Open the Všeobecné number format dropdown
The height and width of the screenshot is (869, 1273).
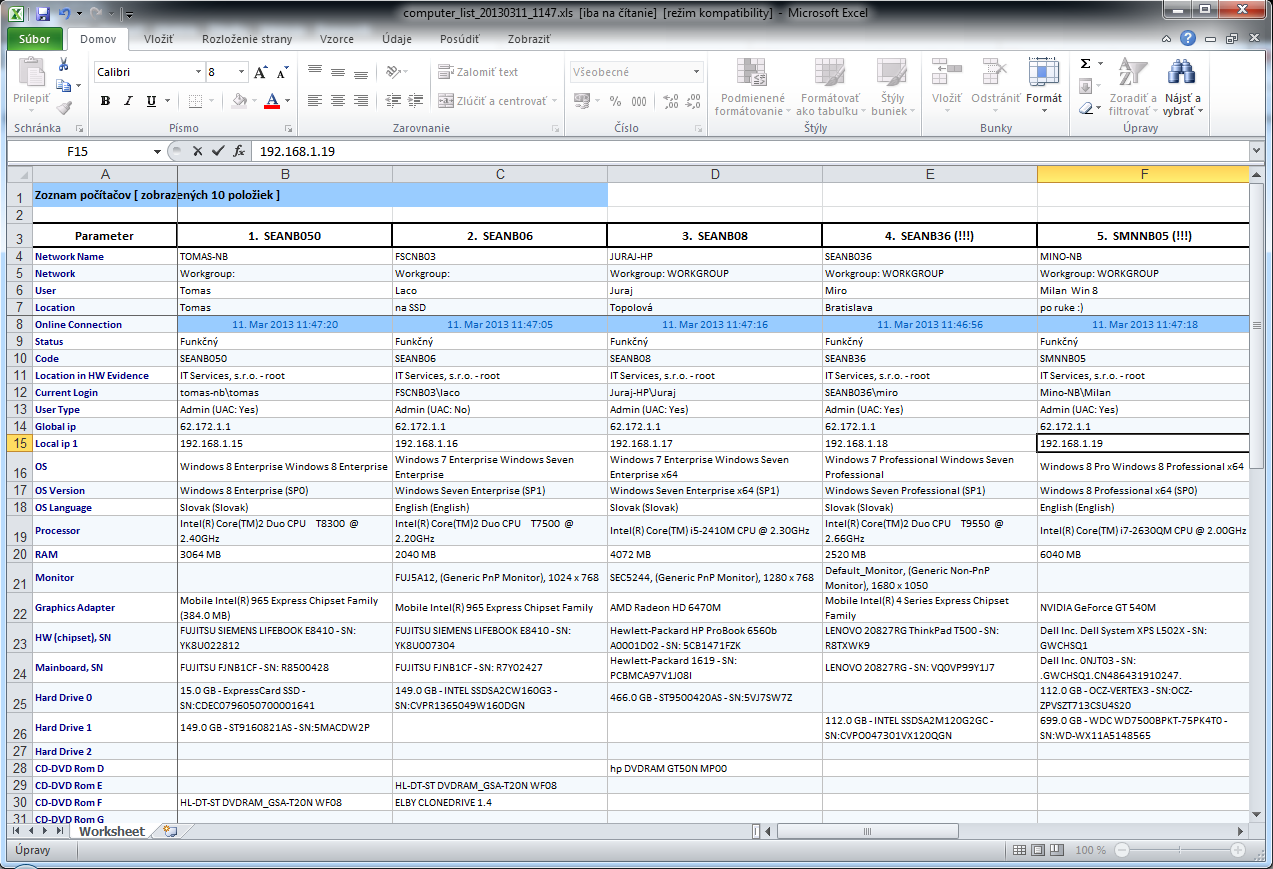[x=697, y=72]
